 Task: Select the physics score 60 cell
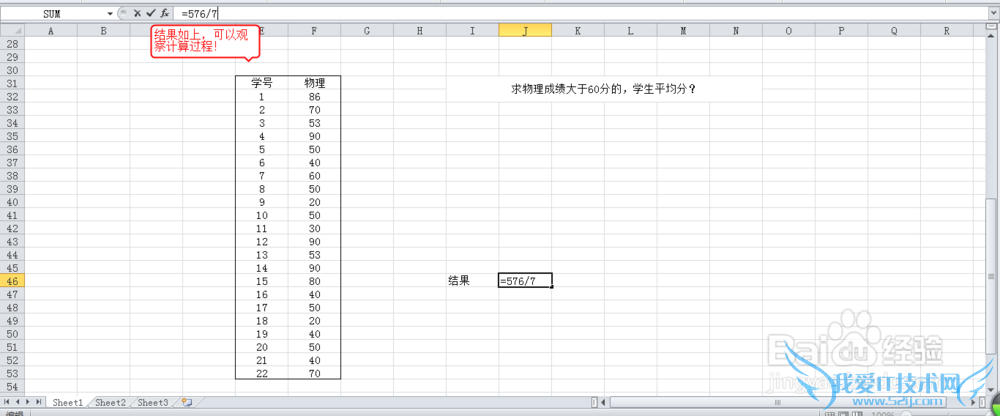(314, 175)
